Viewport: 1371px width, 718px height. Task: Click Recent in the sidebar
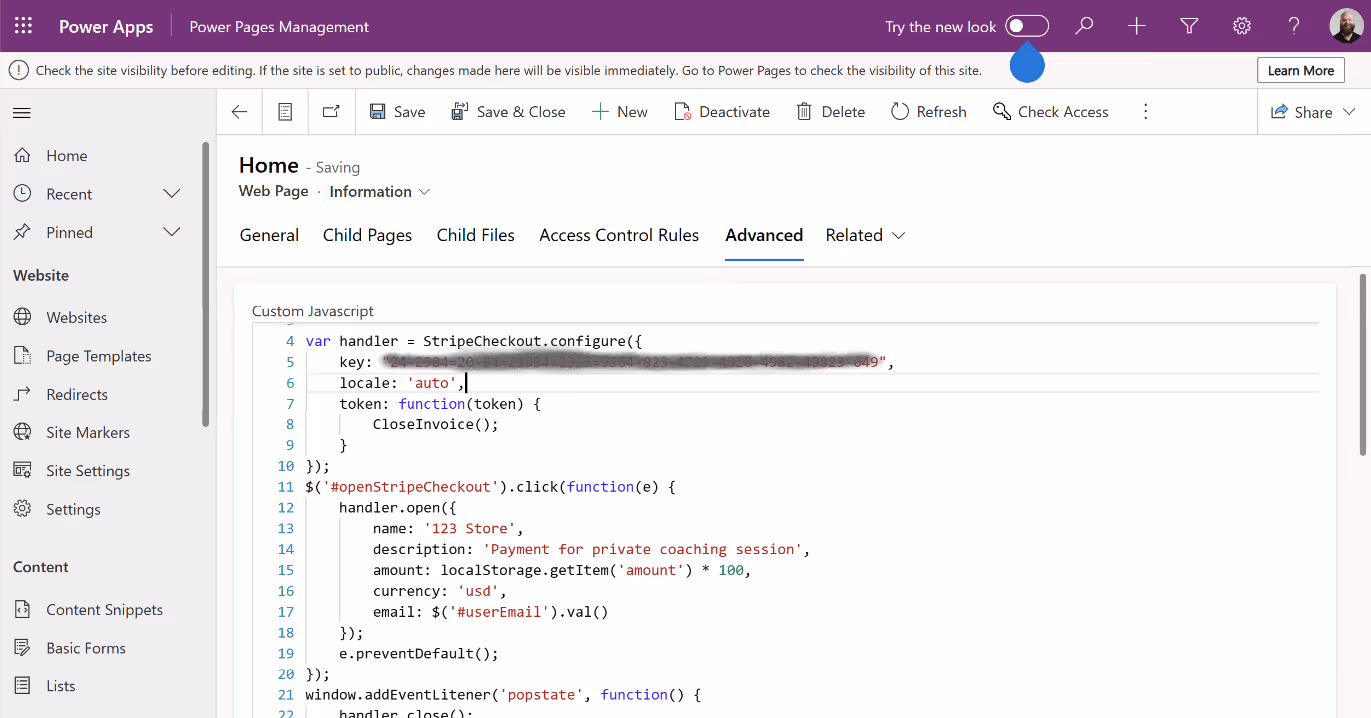pyautogui.click(x=69, y=194)
